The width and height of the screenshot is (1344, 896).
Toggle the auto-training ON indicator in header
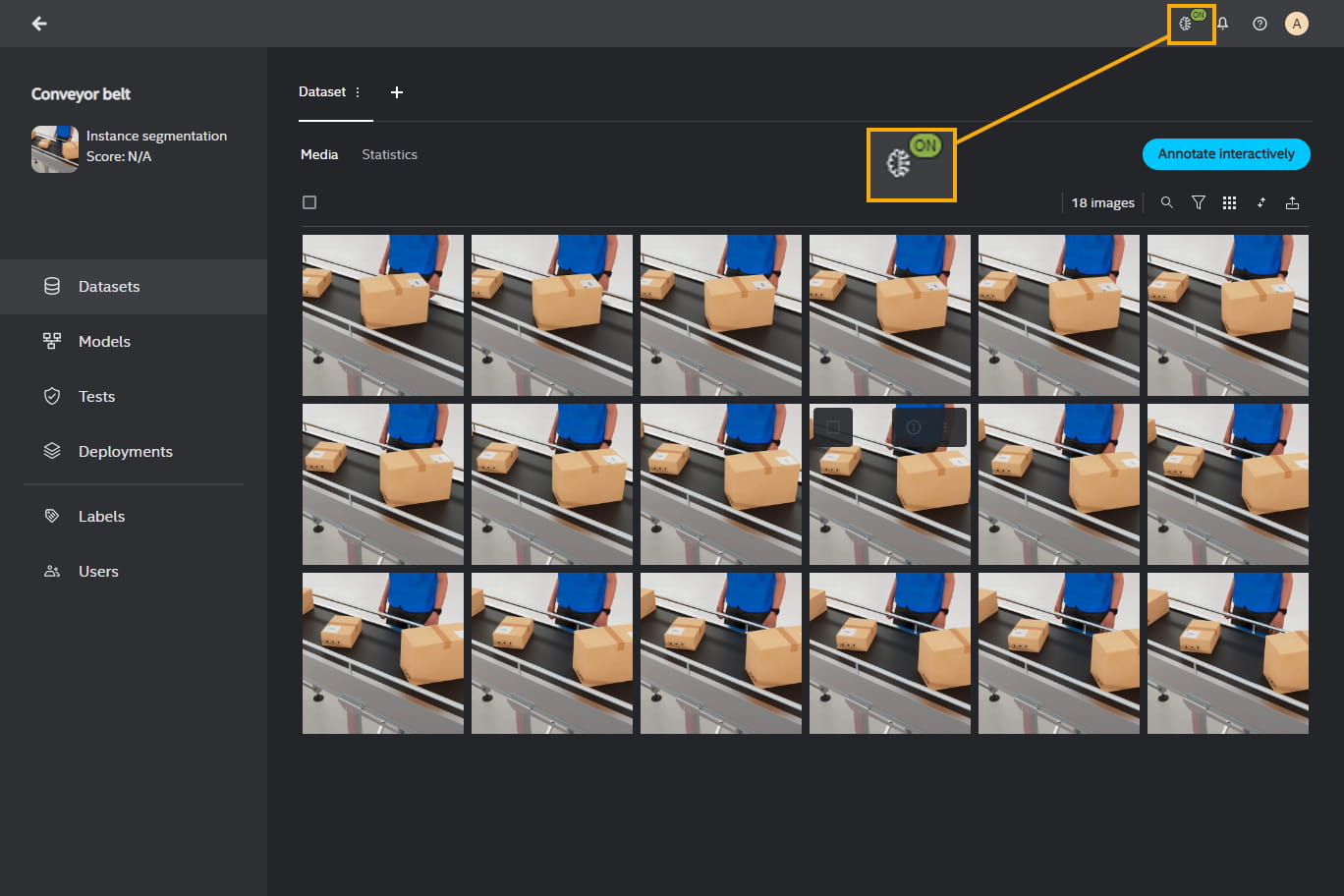1190,23
